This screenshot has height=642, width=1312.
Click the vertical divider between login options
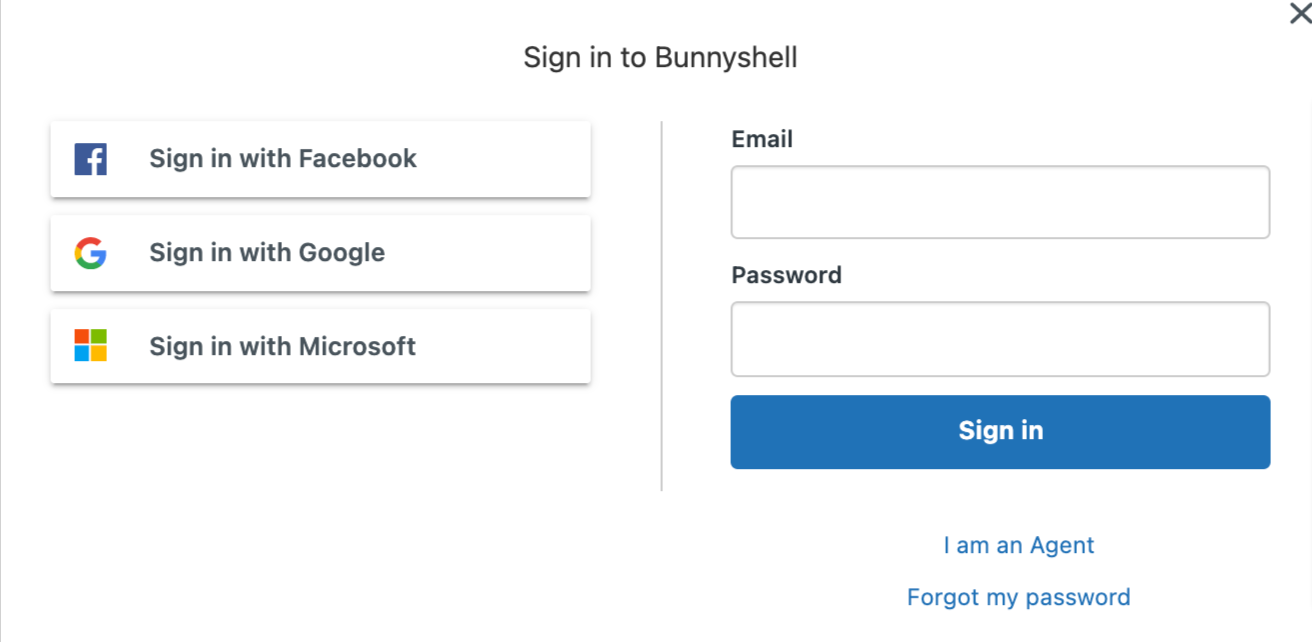(x=662, y=306)
